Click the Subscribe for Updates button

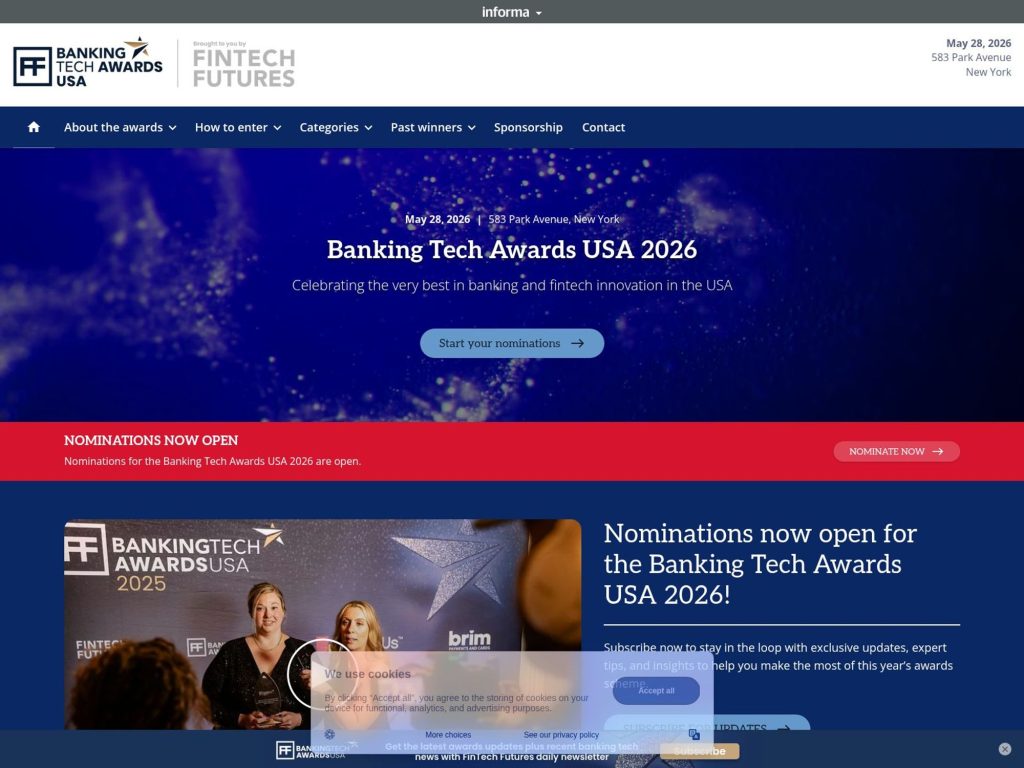coord(712,728)
